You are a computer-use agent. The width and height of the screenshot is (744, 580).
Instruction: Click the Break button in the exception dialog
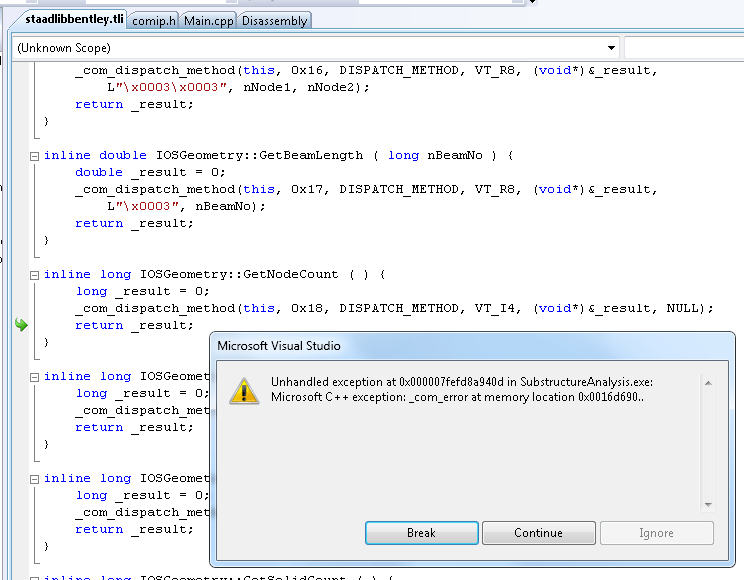point(421,533)
